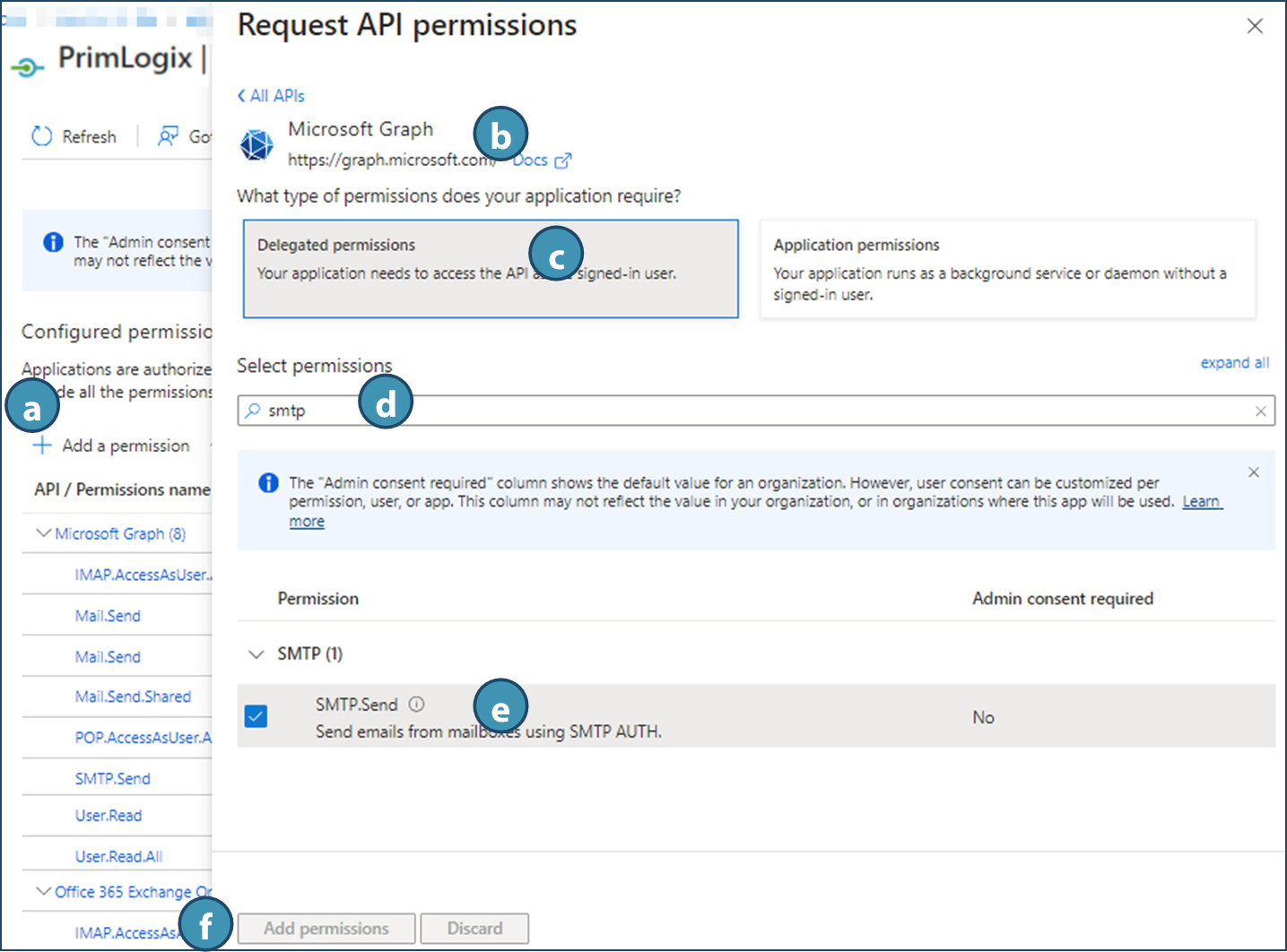
Task: Click the Refresh icon in toolbar
Action: 42,136
